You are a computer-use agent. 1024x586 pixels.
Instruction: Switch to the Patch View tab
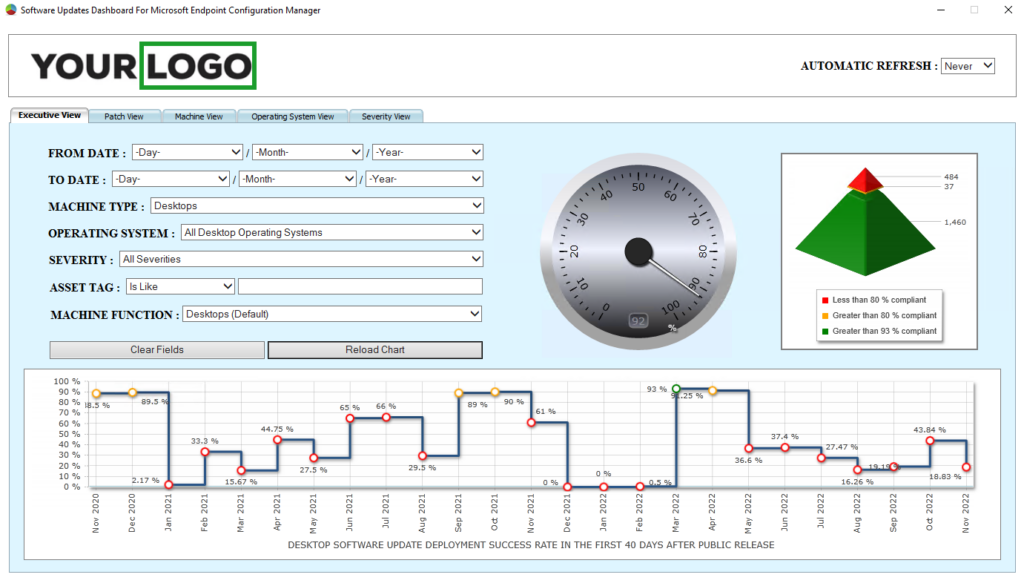pos(125,116)
